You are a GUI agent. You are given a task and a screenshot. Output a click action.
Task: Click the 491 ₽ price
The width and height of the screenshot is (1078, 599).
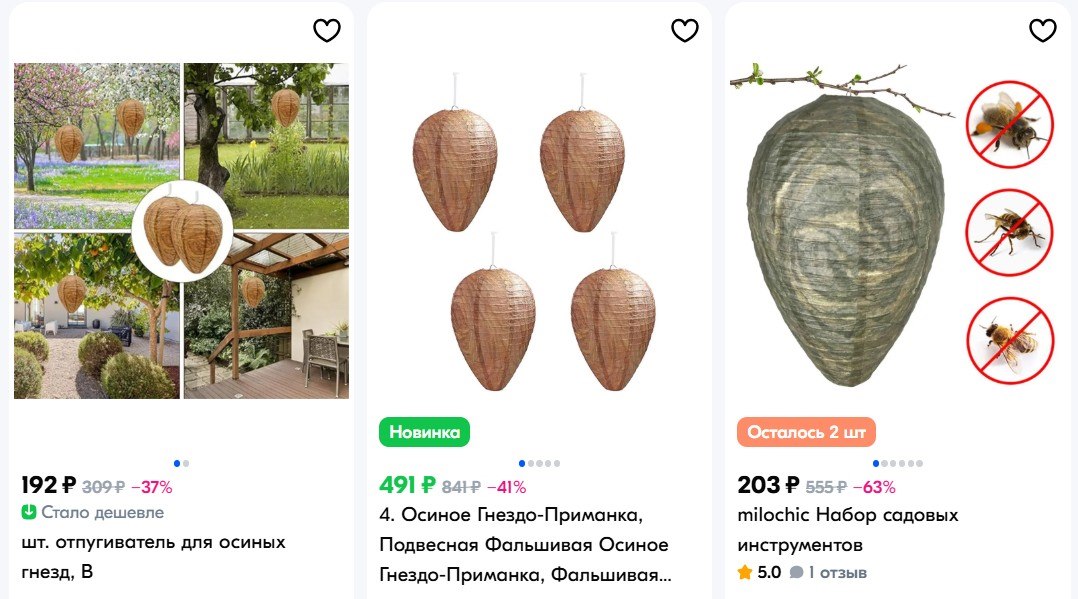[x=407, y=485]
